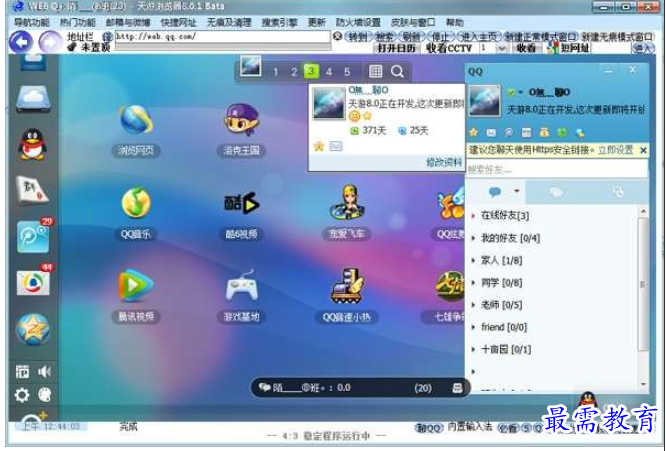Click the search magnifier in desktop switcher
666x451 pixels.
pyautogui.click(x=397, y=71)
